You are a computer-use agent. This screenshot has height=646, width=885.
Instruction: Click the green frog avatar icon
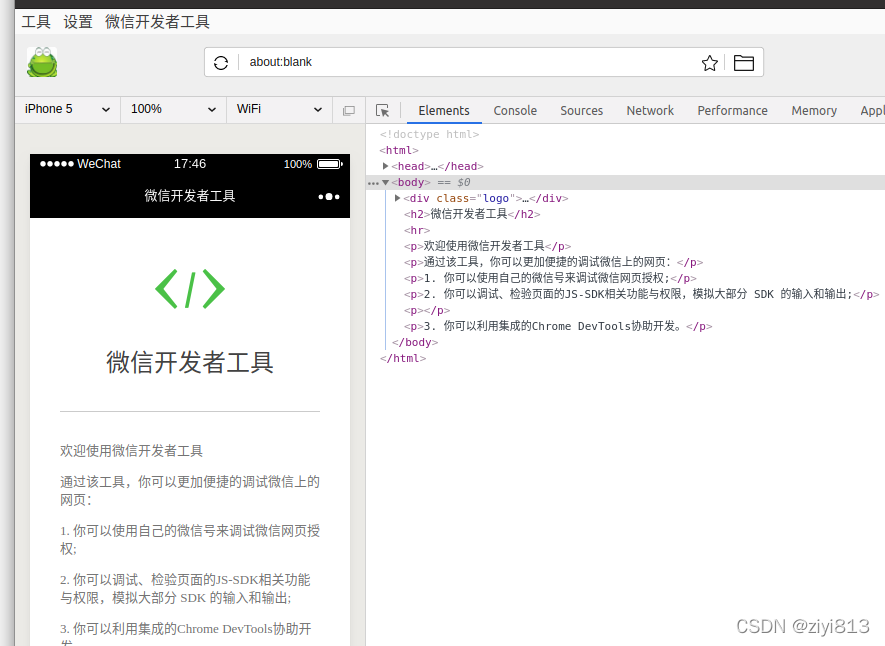pos(42,62)
